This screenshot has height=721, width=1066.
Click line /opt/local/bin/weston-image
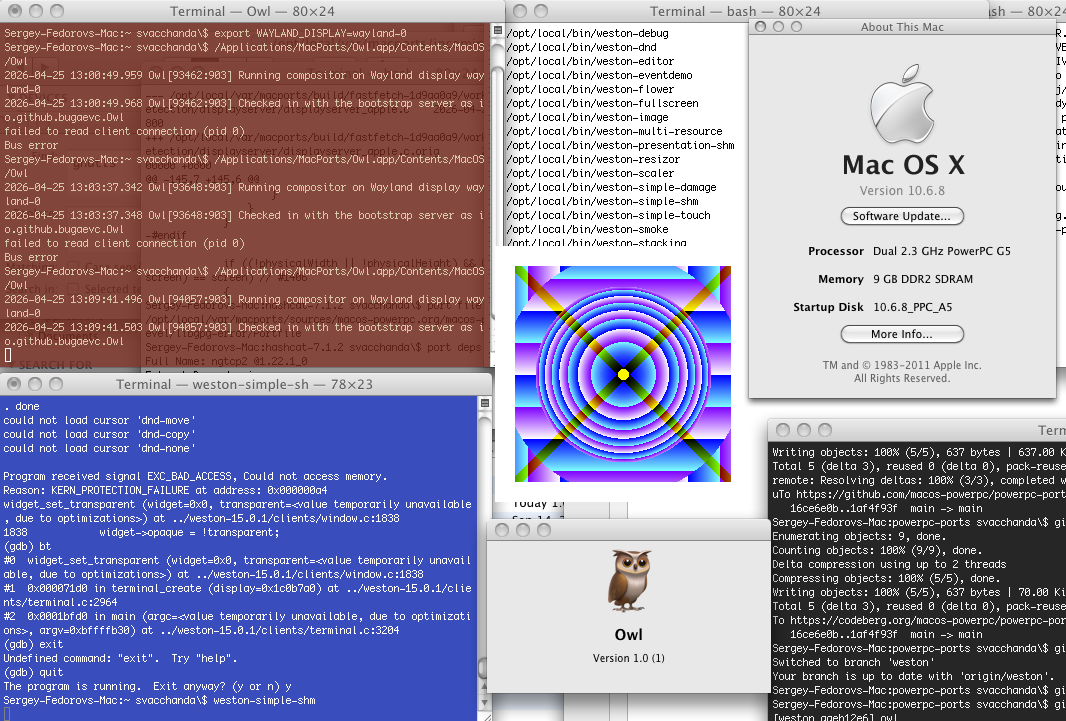tap(587, 117)
